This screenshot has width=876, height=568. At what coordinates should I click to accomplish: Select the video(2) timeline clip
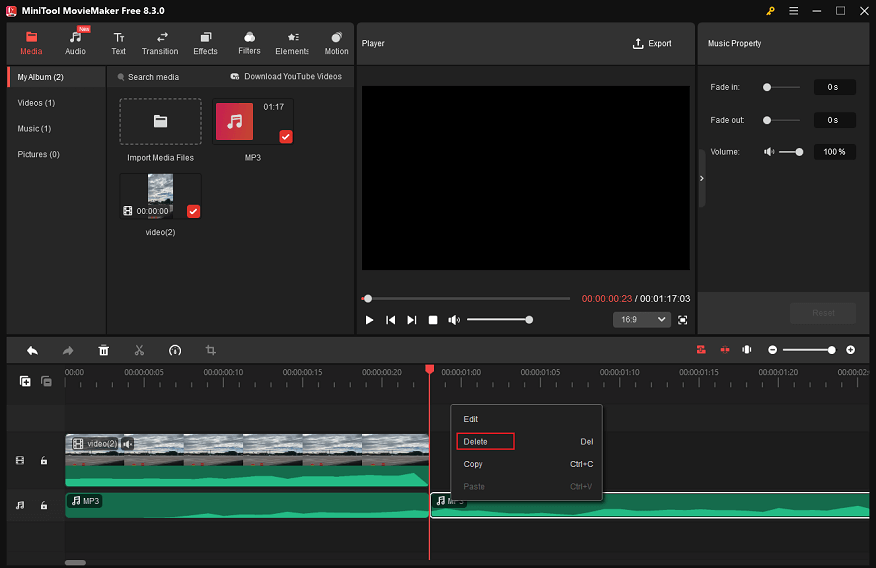[247, 460]
